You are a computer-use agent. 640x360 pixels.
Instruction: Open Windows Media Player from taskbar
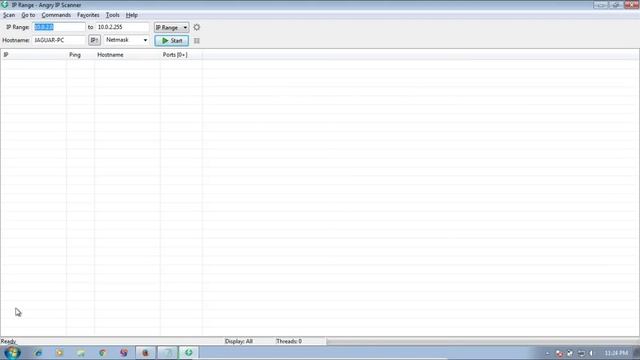(x=60, y=353)
